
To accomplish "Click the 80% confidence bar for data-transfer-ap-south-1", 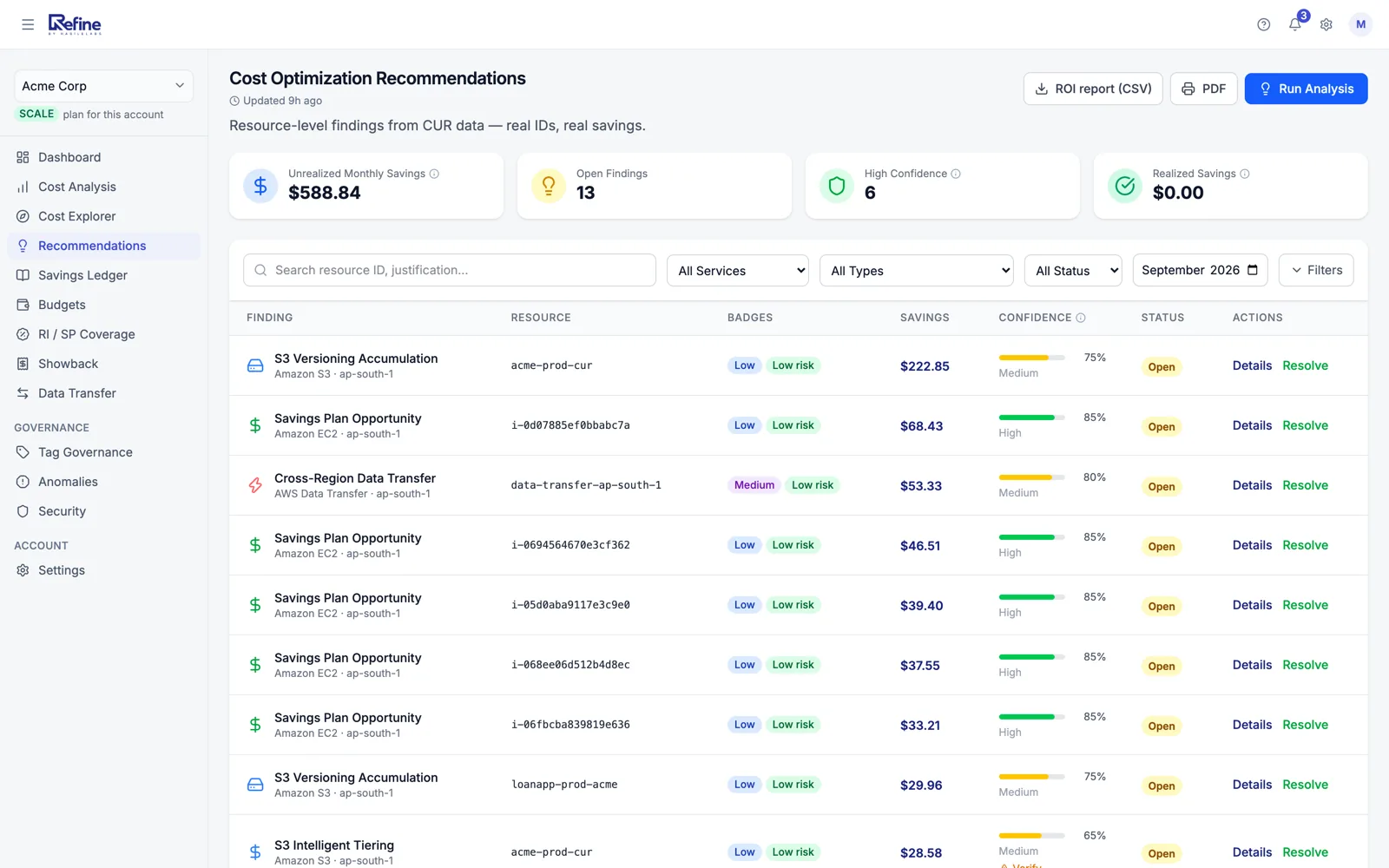I will 1031,477.
